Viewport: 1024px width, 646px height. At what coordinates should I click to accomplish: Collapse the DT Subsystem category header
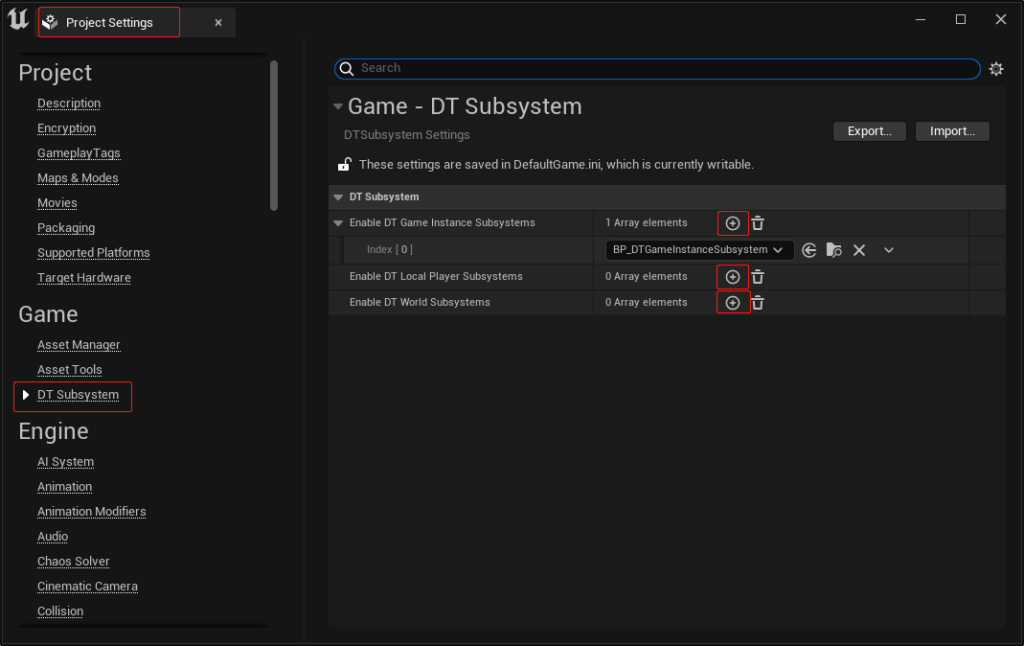point(339,196)
